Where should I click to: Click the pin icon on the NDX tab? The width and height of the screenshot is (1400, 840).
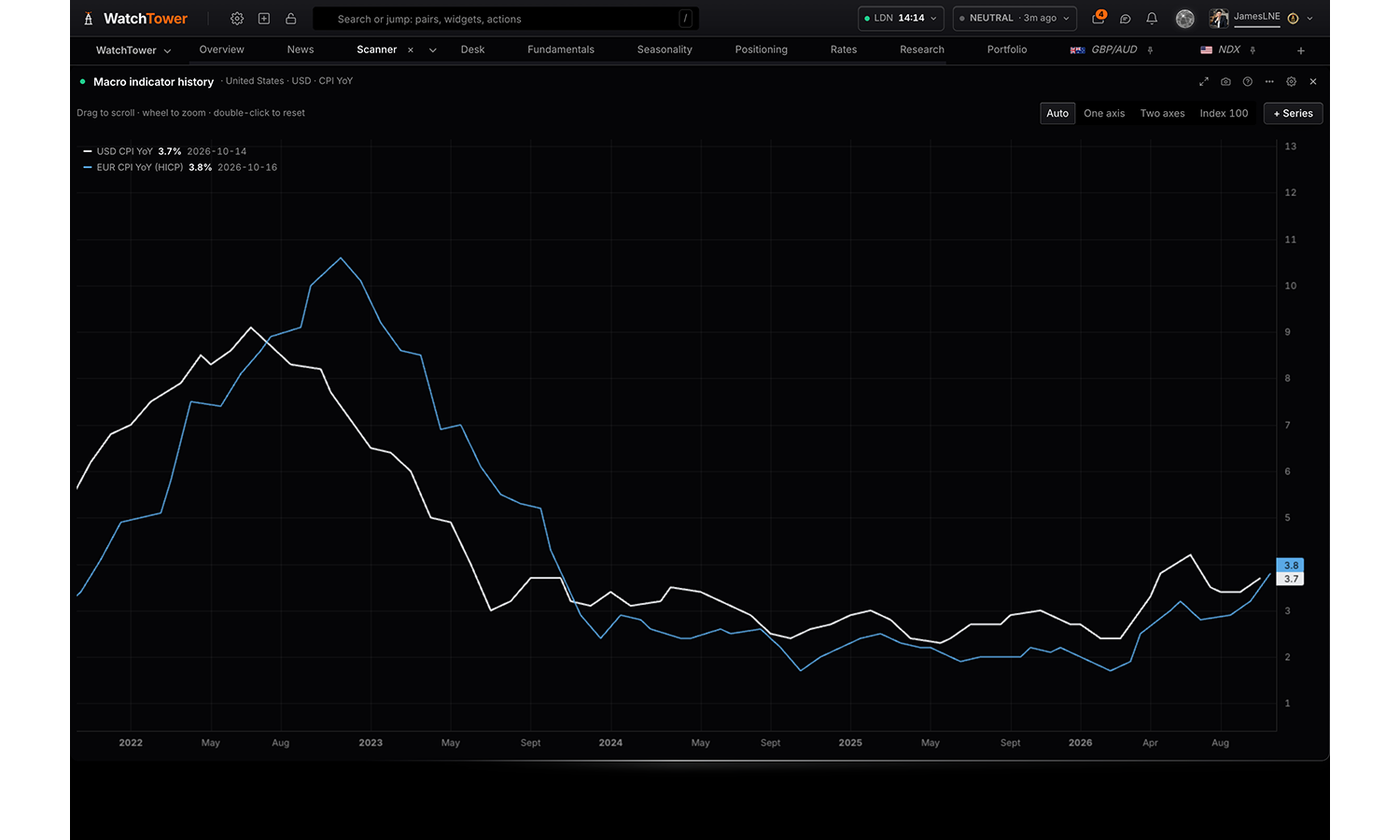tap(1253, 50)
